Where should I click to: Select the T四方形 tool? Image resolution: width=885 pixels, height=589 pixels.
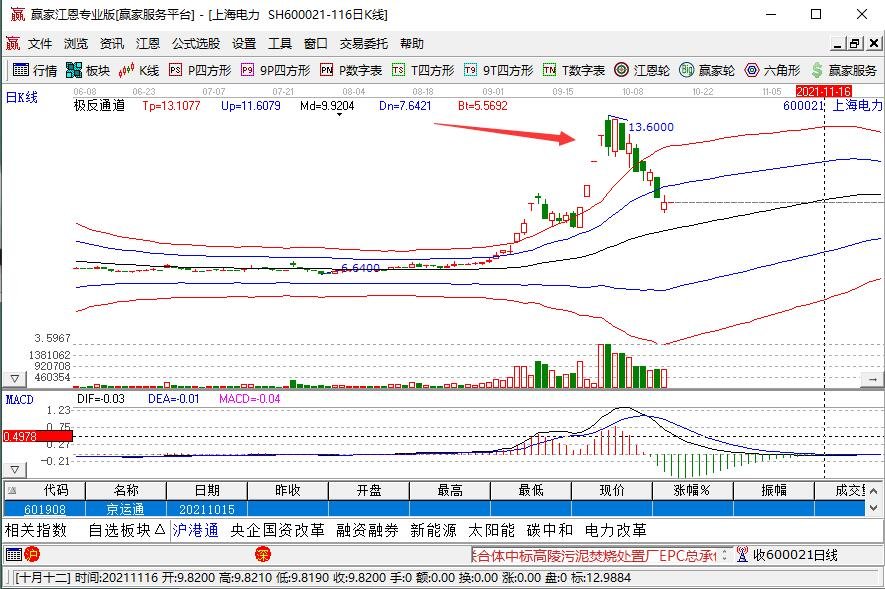point(423,70)
